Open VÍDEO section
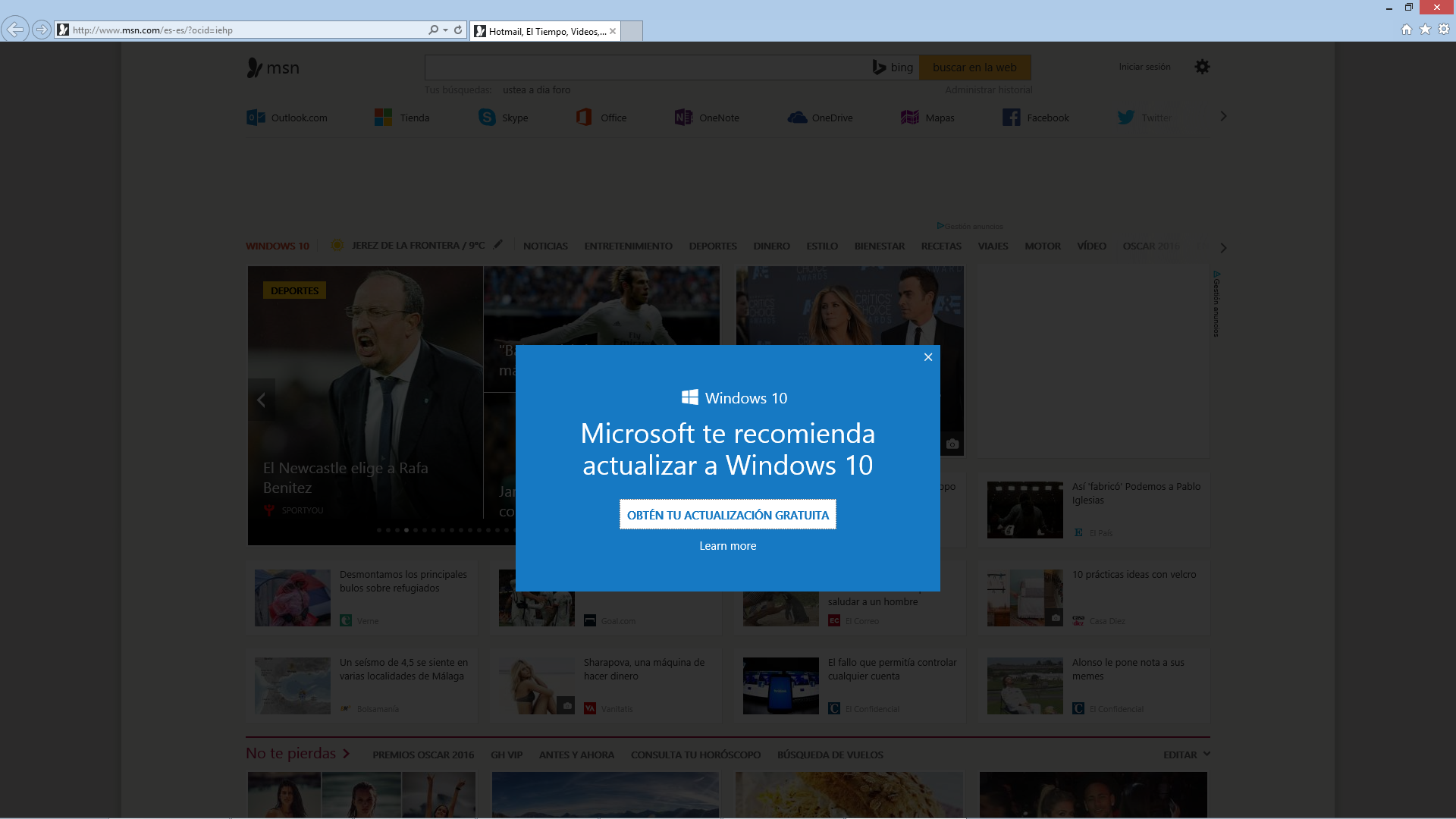1456x819 pixels. (1091, 246)
